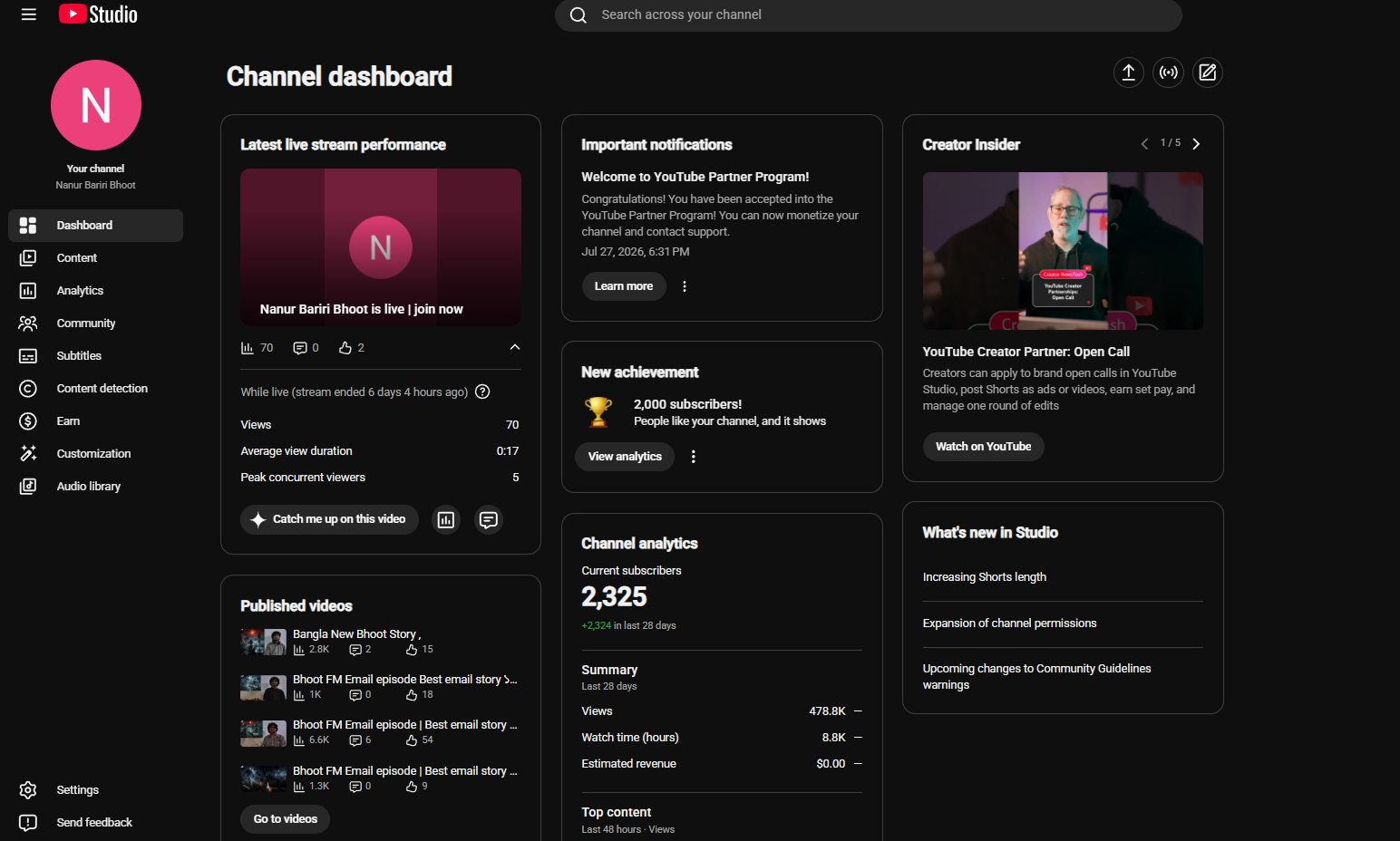This screenshot has width=1400, height=841.
Task: Open the channel avatar in sidebar
Action: [96, 105]
